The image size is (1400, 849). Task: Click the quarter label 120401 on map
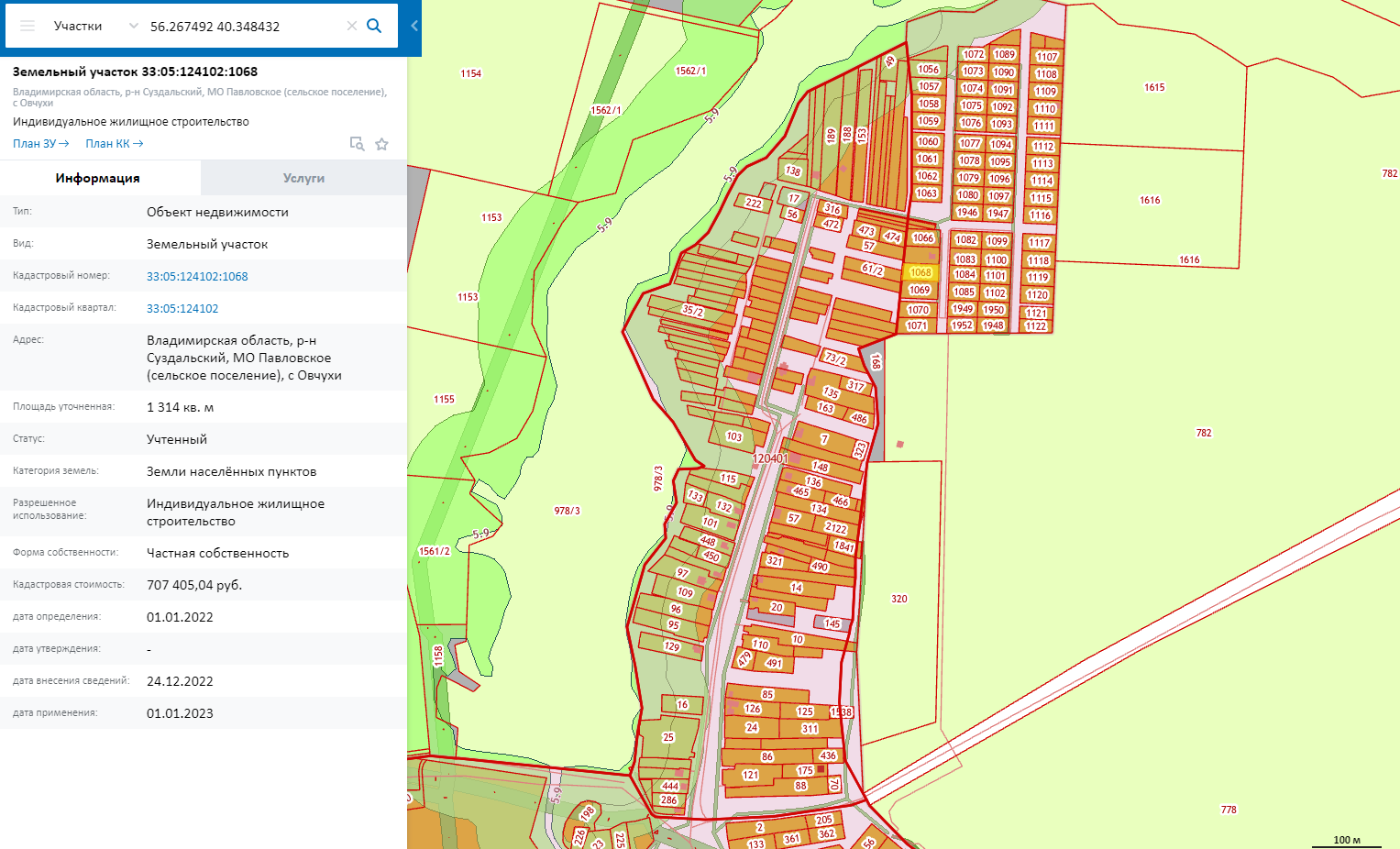[770, 458]
